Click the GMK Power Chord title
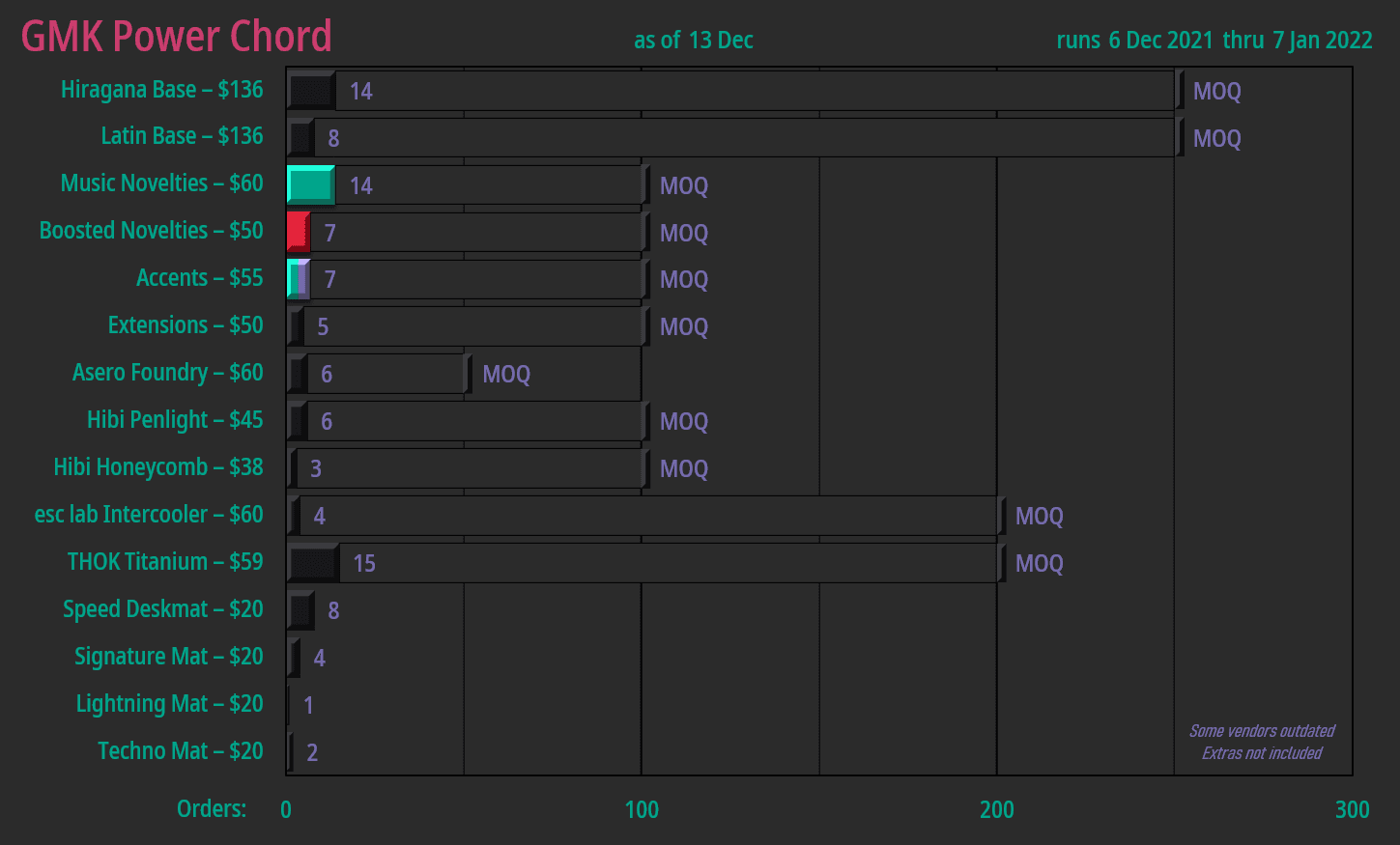 pos(177,37)
